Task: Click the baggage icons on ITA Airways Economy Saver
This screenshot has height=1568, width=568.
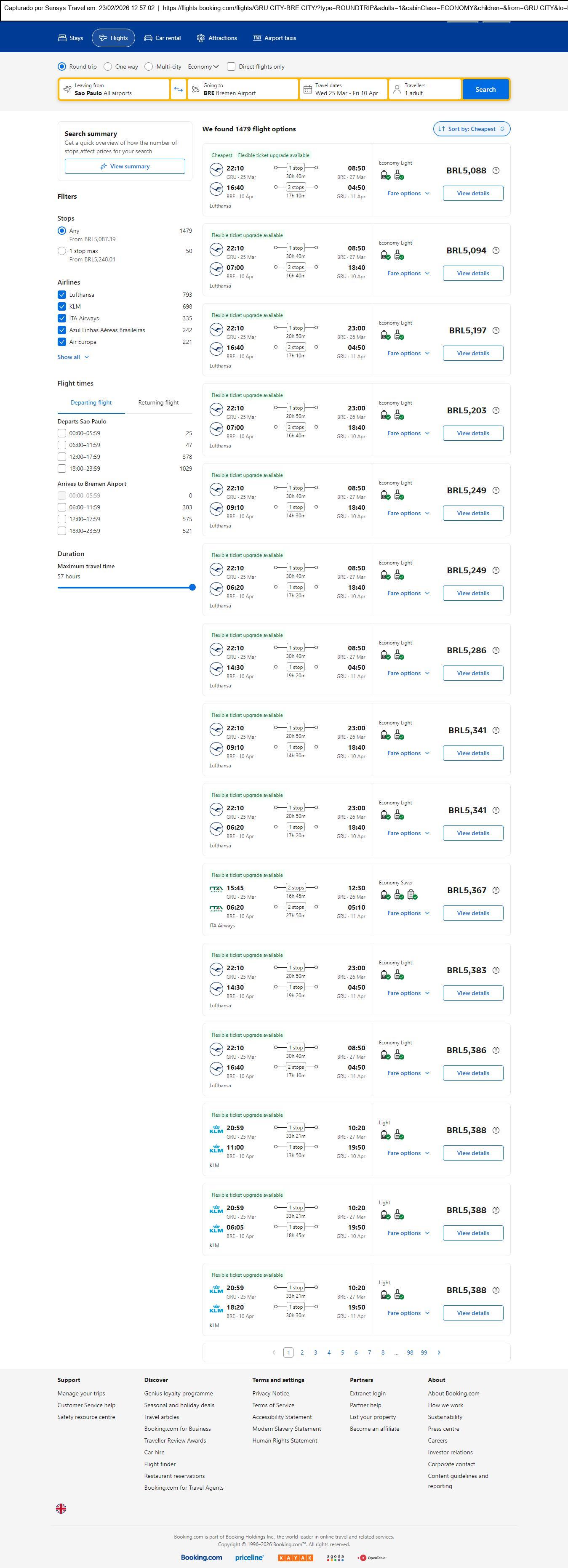Action: click(399, 894)
